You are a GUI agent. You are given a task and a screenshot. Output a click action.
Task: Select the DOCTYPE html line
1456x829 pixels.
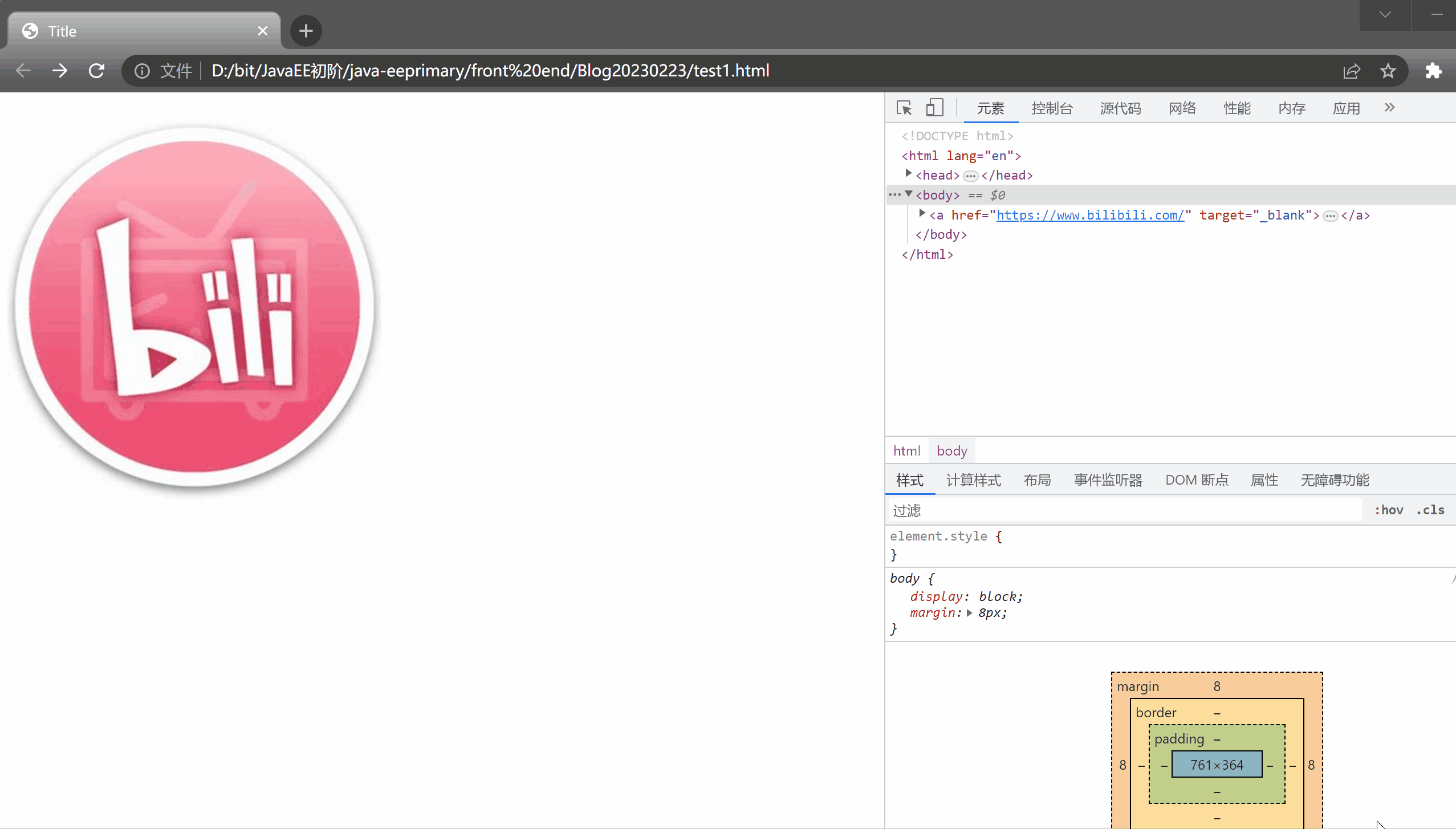click(x=958, y=136)
